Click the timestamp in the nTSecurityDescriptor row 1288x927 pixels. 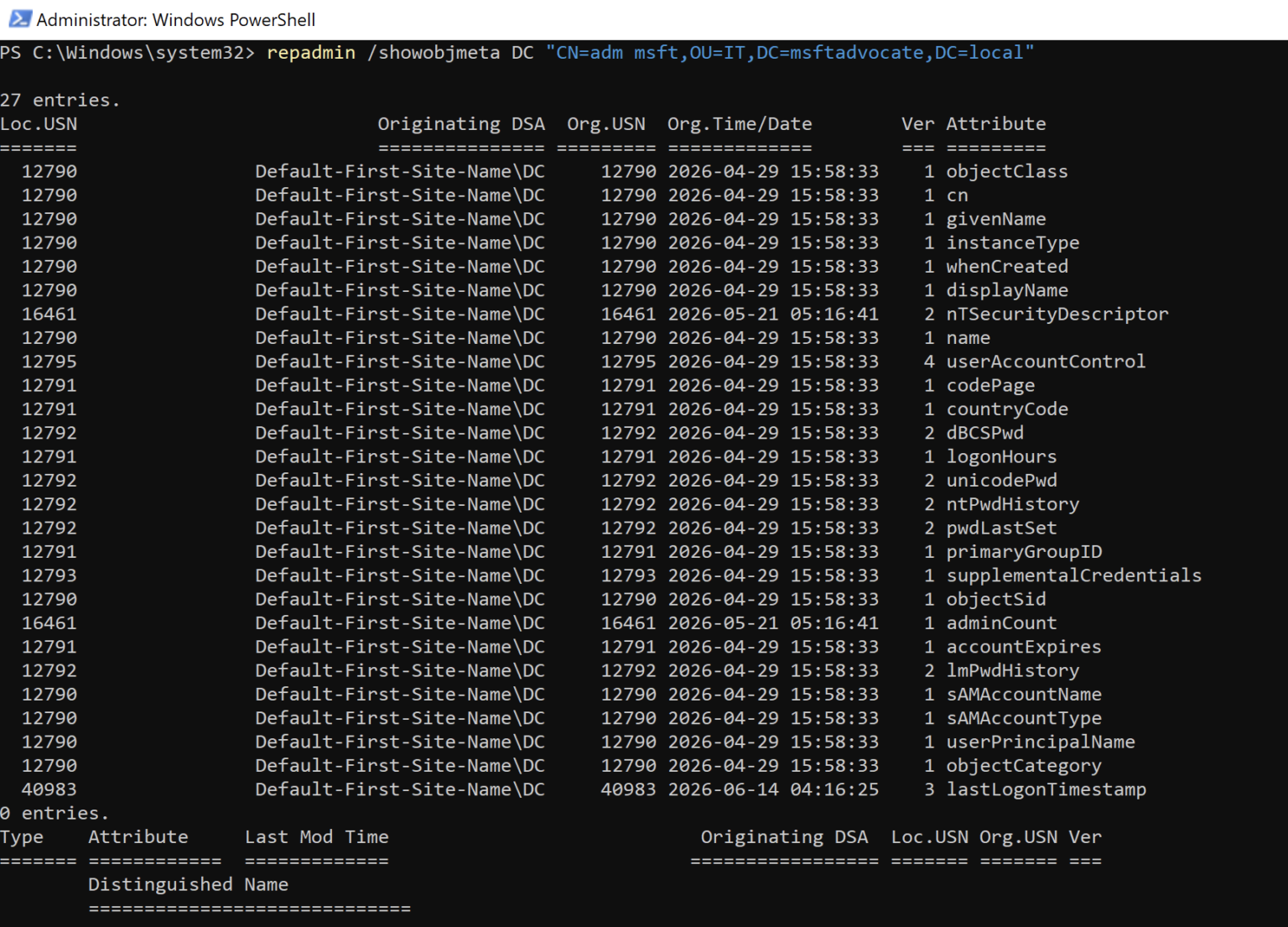(x=773, y=314)
